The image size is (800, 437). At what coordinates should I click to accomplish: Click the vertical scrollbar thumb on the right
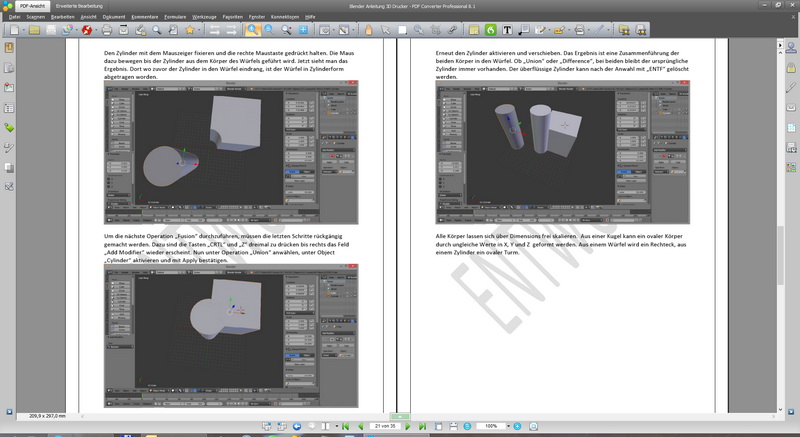(x=780, y=255)
